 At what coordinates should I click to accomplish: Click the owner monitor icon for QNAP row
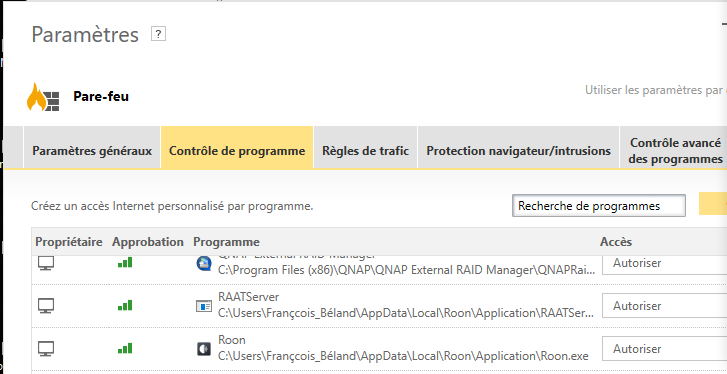pos(45,264)
